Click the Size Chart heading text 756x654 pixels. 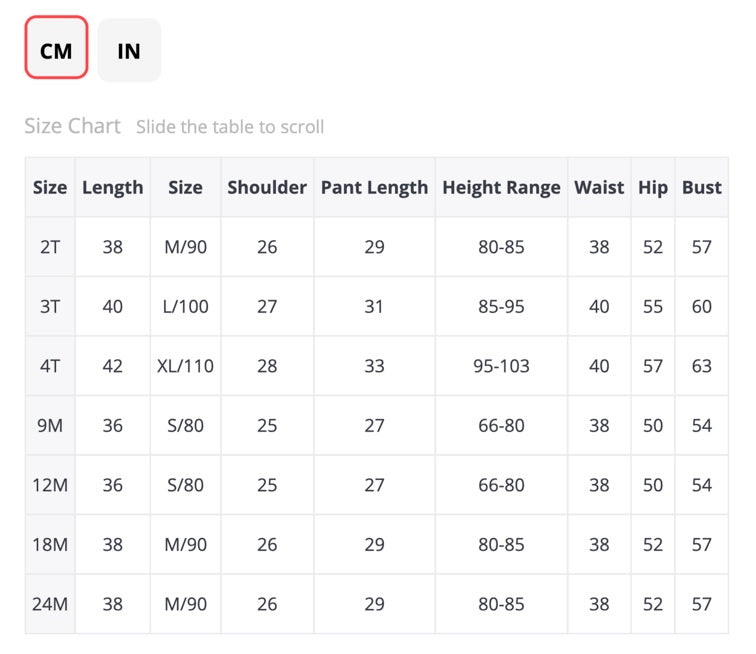72,126
